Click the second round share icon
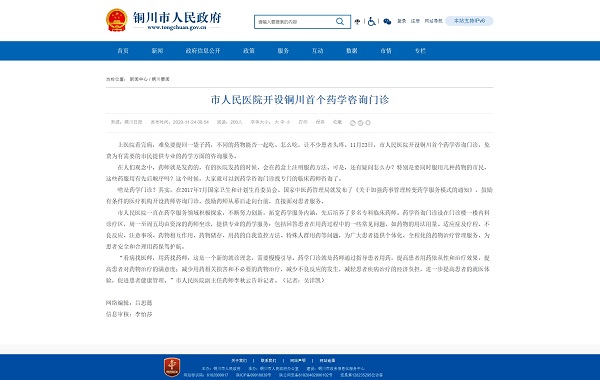The width and height of the screenshot is (600, 380). (x=360, y=123)
